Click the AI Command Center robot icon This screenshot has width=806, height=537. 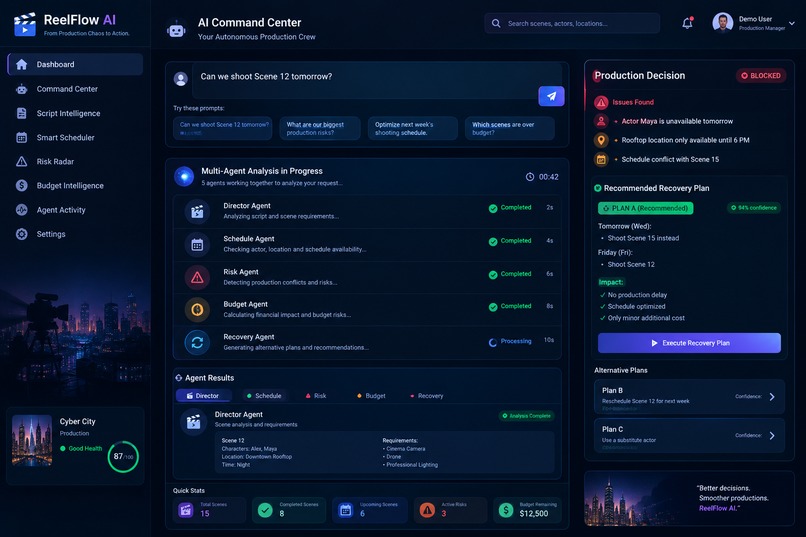(x=176, y=29)
